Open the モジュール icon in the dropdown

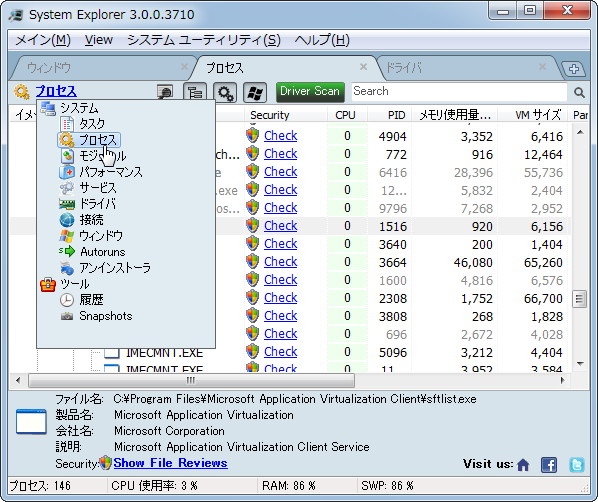(x=67, y=156)
